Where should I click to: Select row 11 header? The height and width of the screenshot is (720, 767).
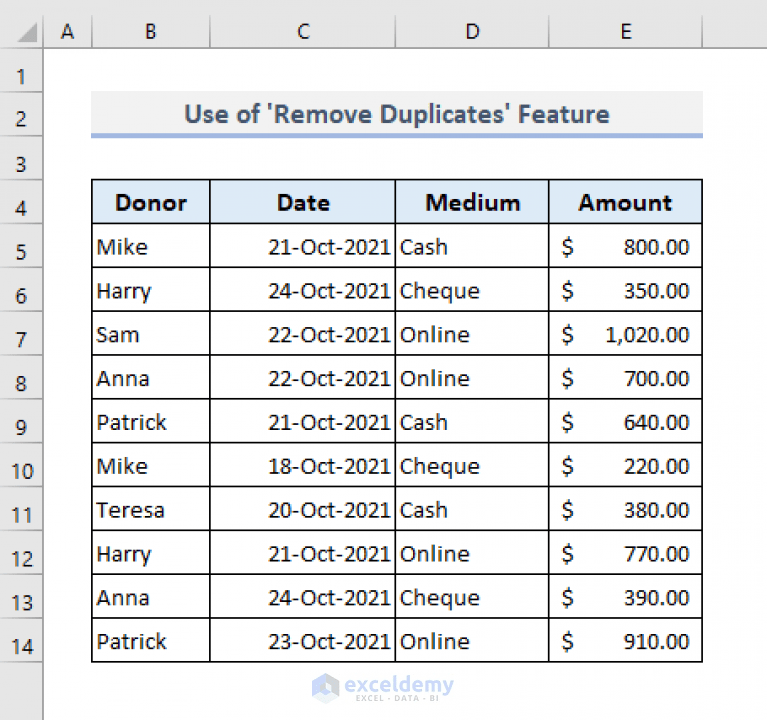pyautogui.click(x=21, y=509)
